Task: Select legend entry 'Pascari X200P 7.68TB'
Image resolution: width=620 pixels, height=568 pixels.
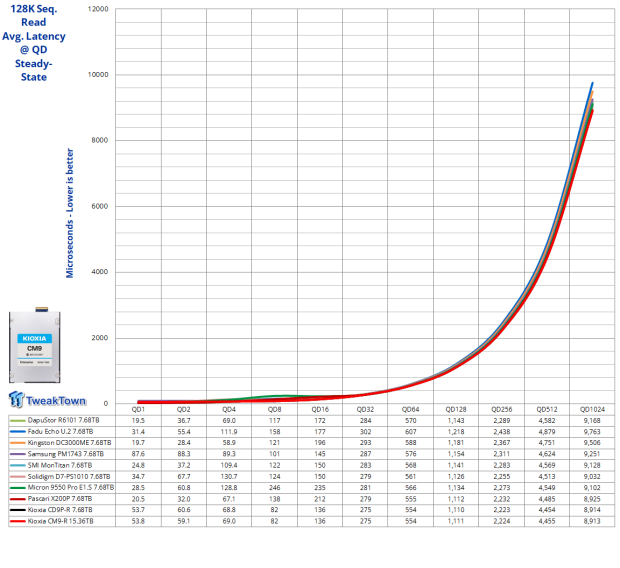Action: pyautogui.click(x=60, y=499)
